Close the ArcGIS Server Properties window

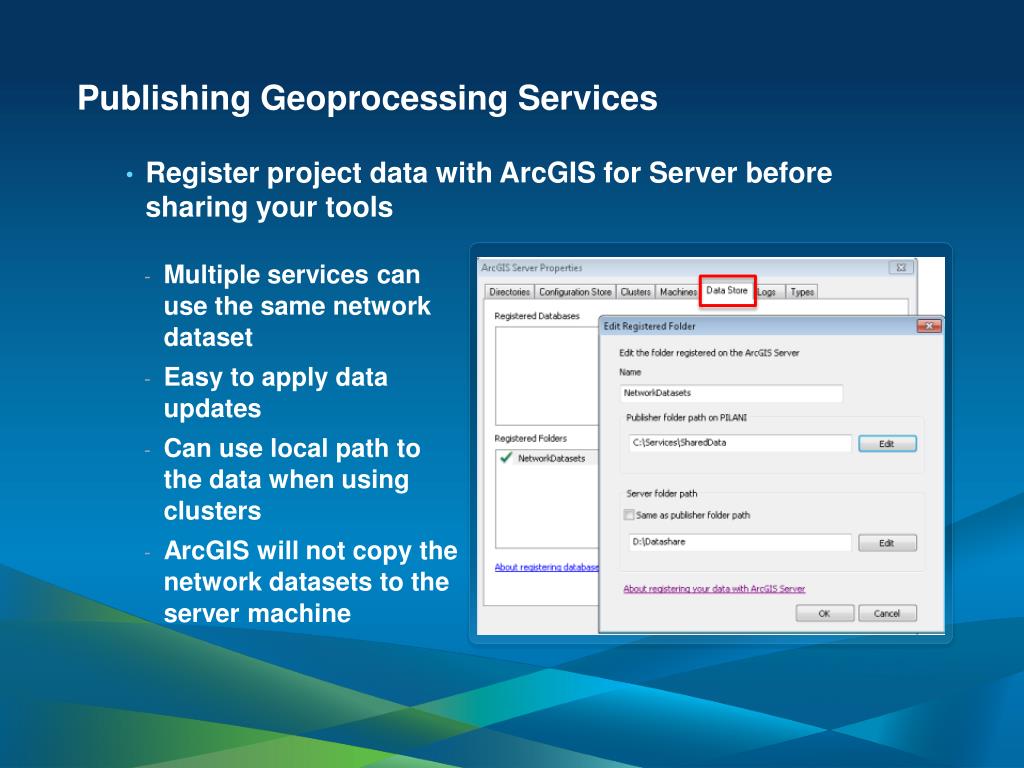901,268
